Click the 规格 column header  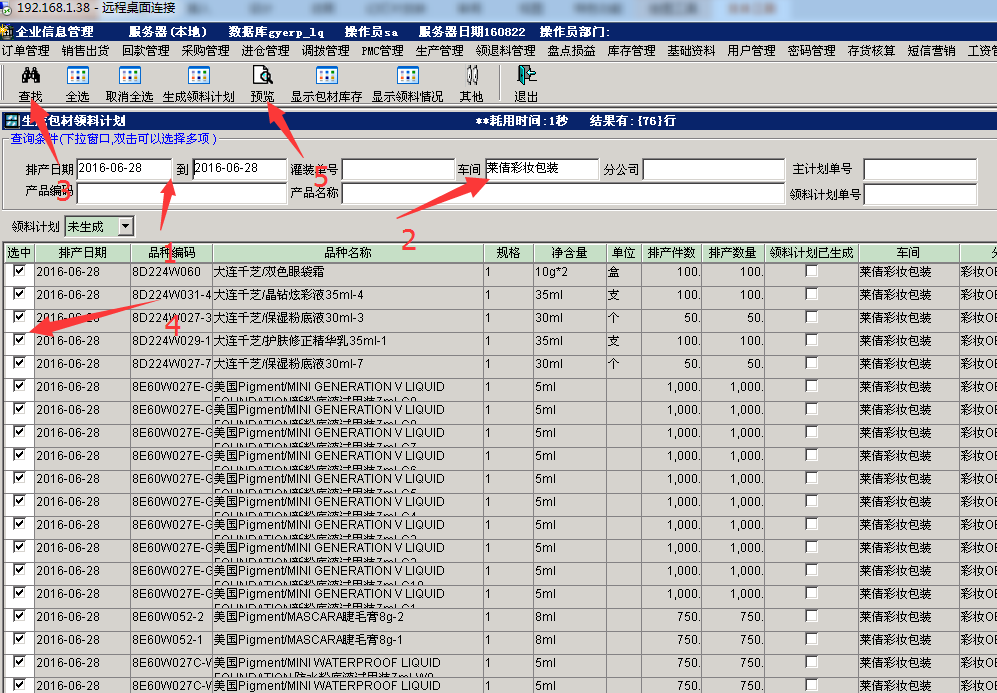[x=509, y=253]
